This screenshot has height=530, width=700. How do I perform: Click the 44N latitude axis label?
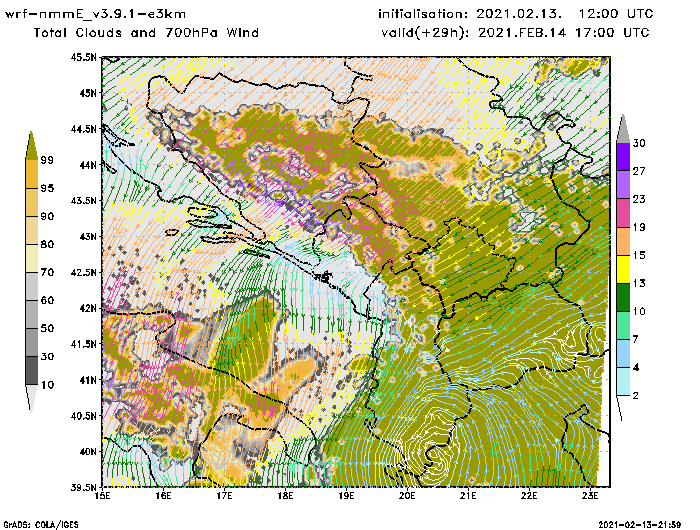(88, 165)
